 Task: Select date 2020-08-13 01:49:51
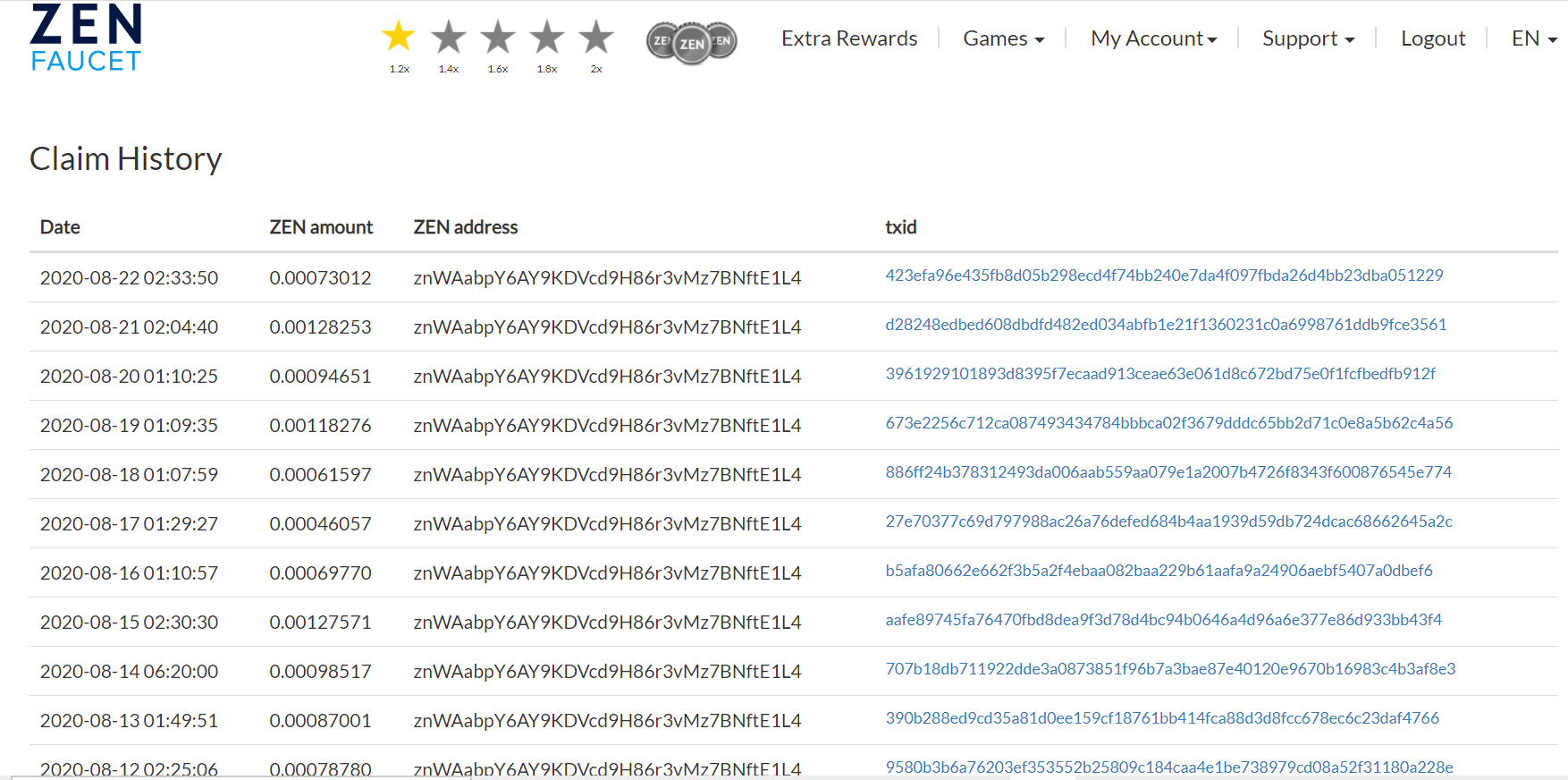[129, 721]
